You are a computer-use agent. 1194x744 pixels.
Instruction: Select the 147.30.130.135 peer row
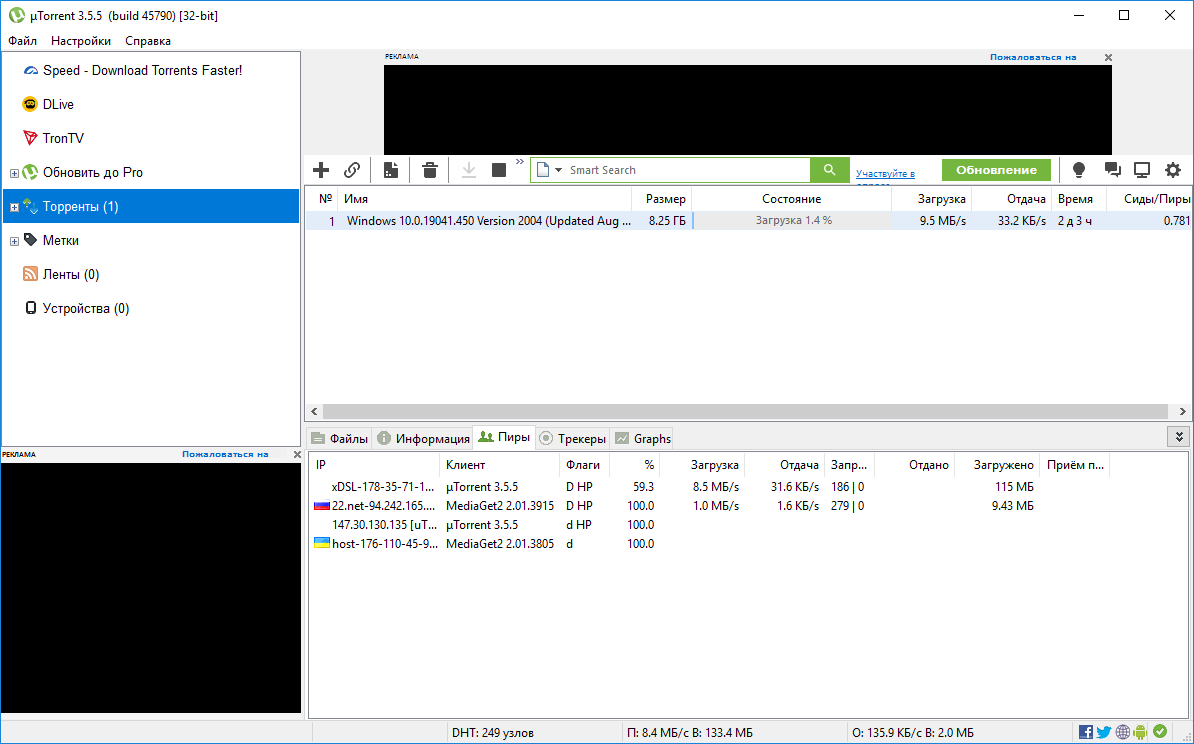[748, 525]
